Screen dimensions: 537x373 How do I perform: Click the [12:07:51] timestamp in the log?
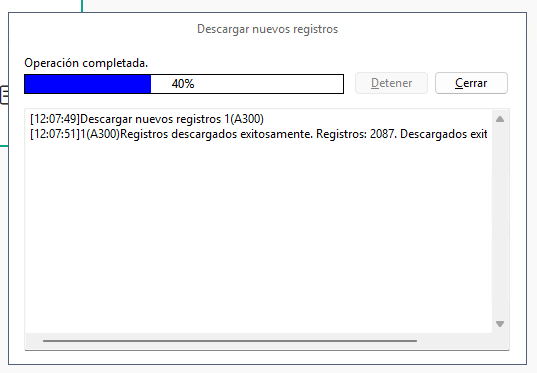tap(55, 134)
